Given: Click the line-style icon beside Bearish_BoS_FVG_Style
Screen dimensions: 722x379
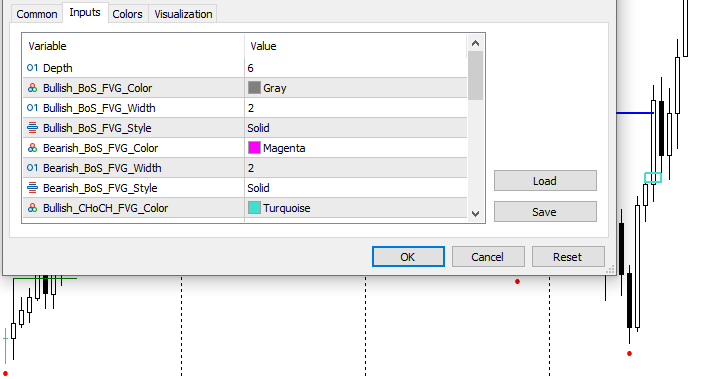Looking at the screenshot, I should [x=32, y=188].
